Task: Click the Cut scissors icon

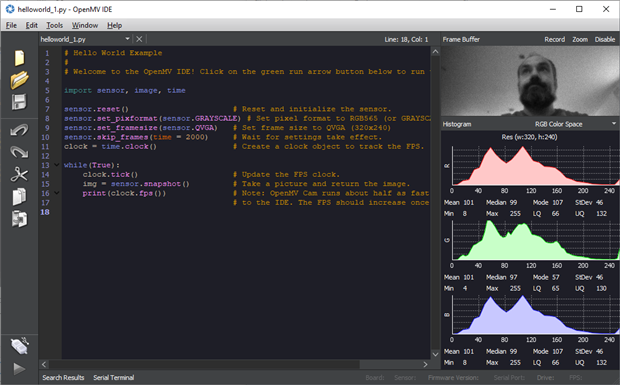Action: [x=19, y=174]
